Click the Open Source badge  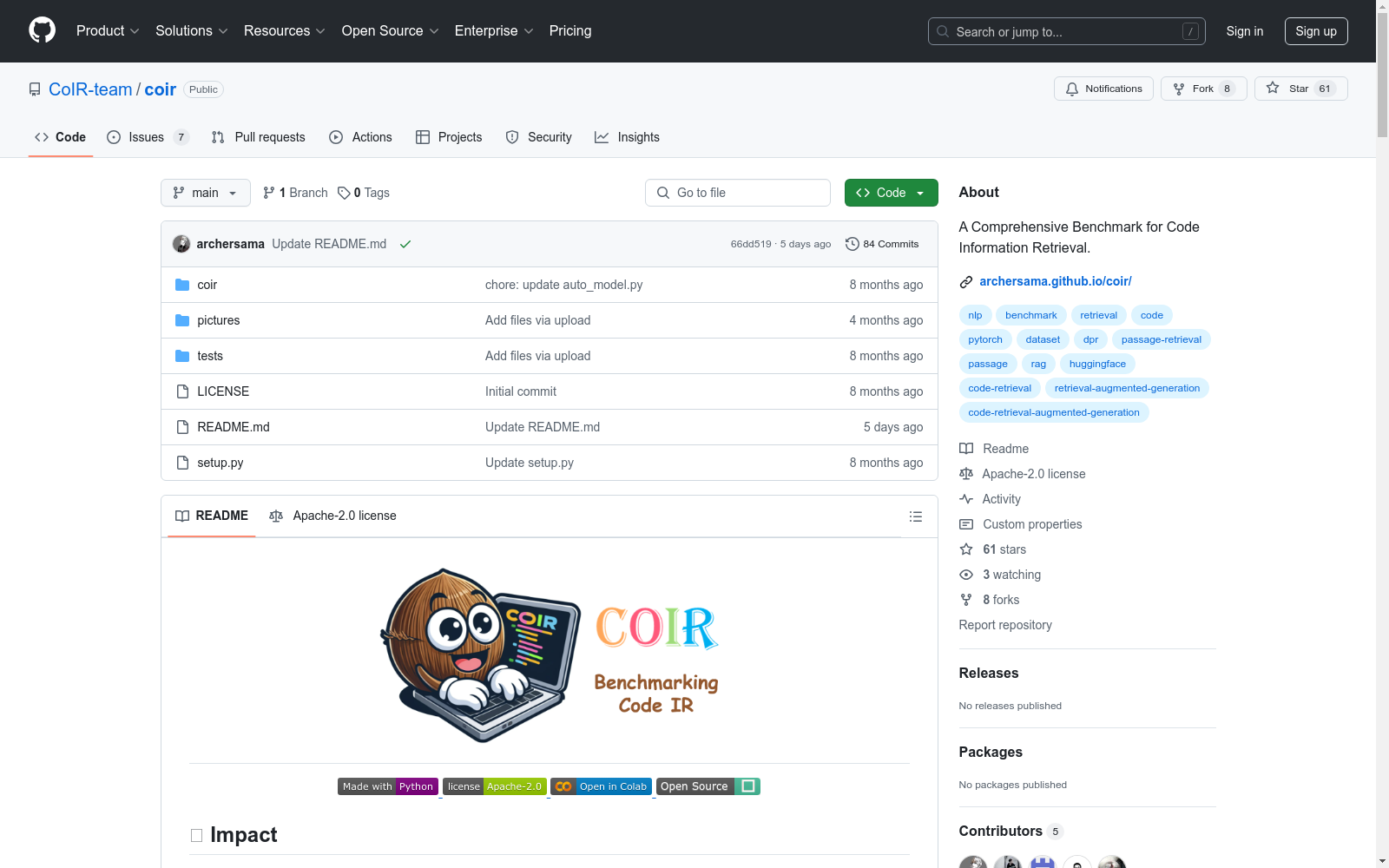pos(708,786)
